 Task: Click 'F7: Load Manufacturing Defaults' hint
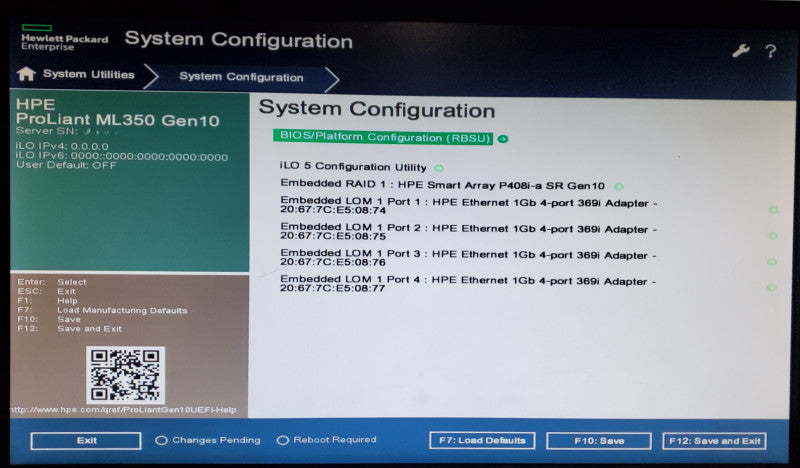coord(102,310)
